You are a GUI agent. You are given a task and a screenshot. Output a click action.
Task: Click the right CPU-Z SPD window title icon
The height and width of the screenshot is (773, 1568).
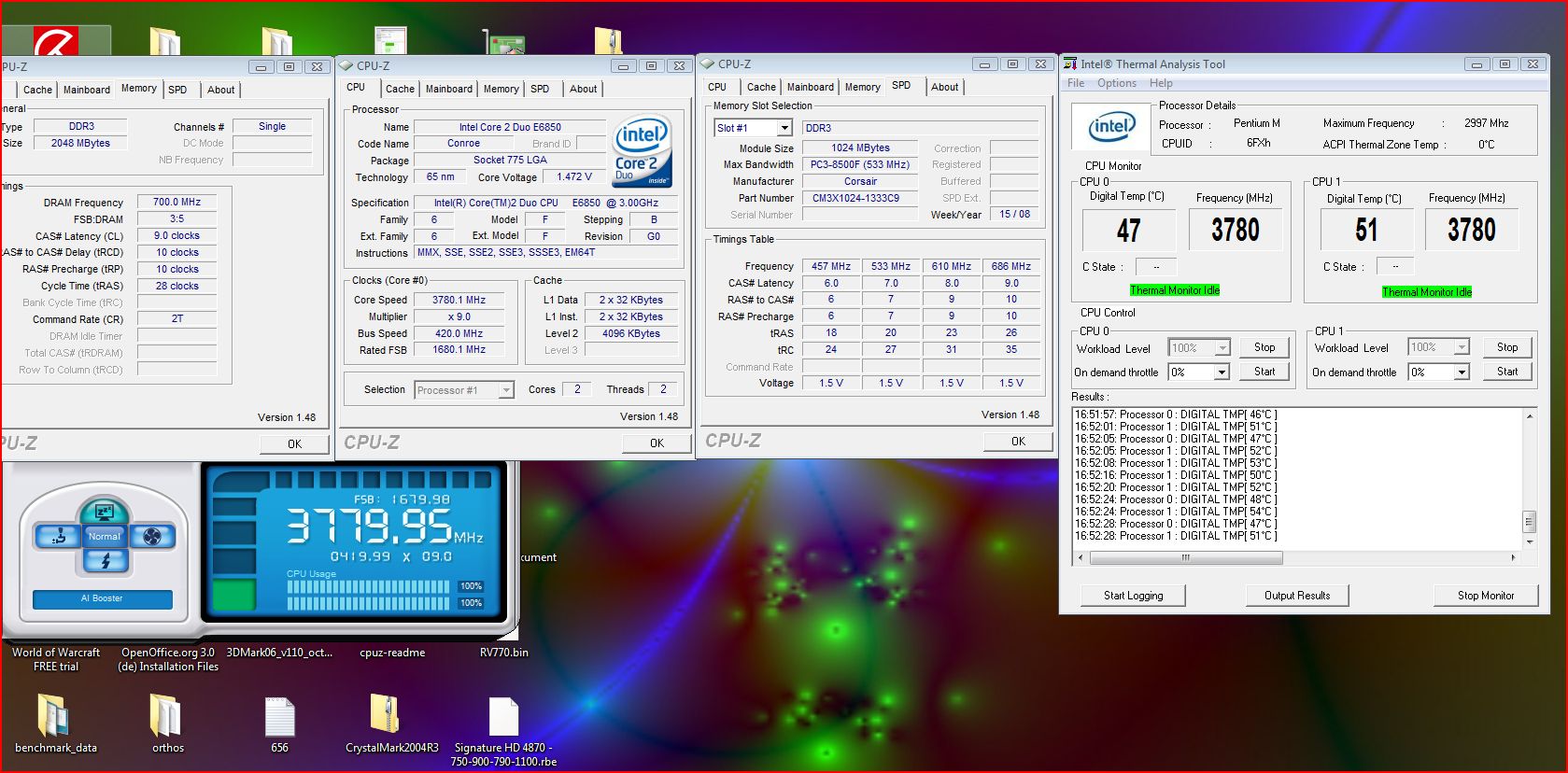pos(708,63)
